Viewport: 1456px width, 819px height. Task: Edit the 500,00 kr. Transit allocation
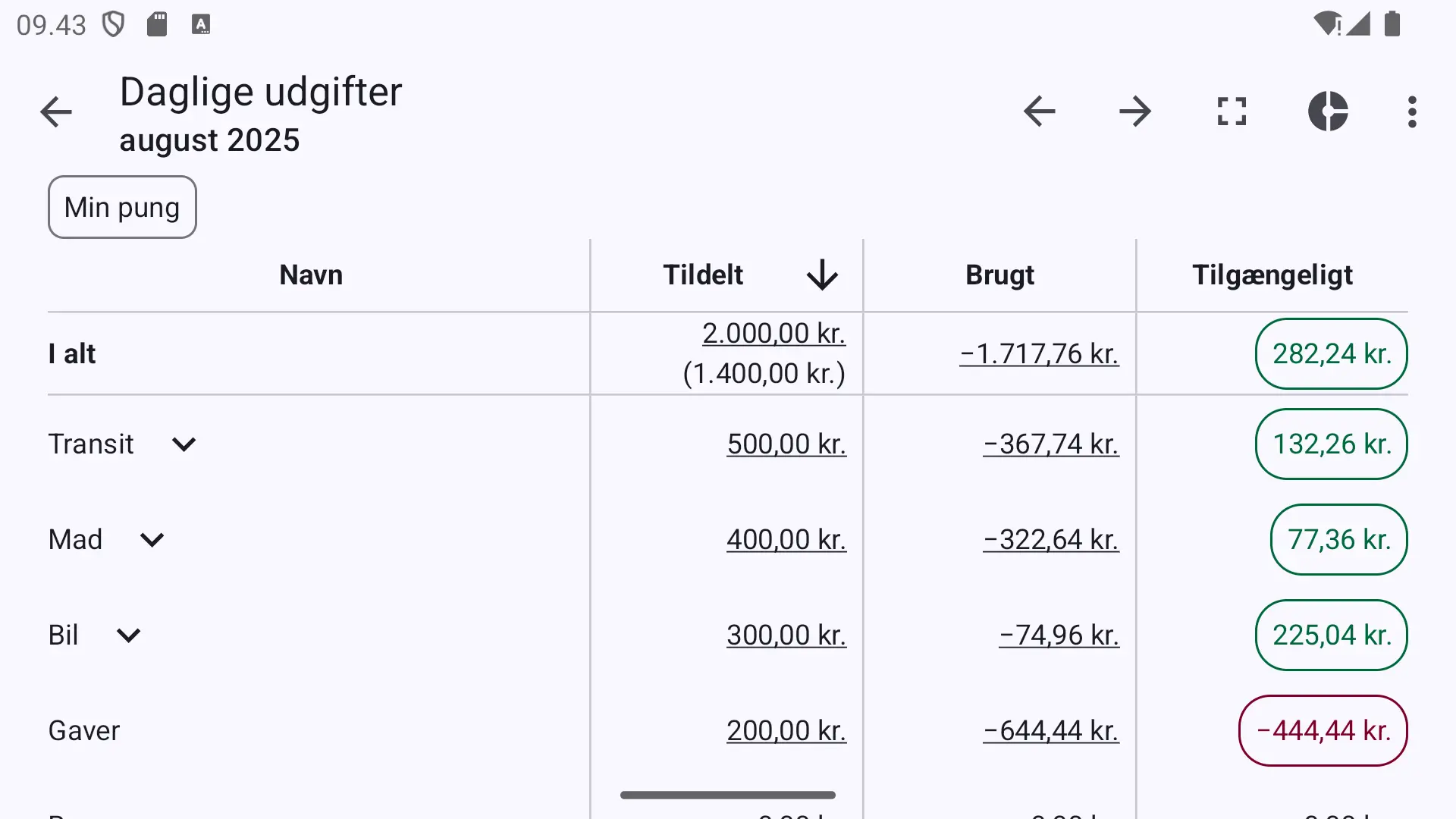point(786,444)
